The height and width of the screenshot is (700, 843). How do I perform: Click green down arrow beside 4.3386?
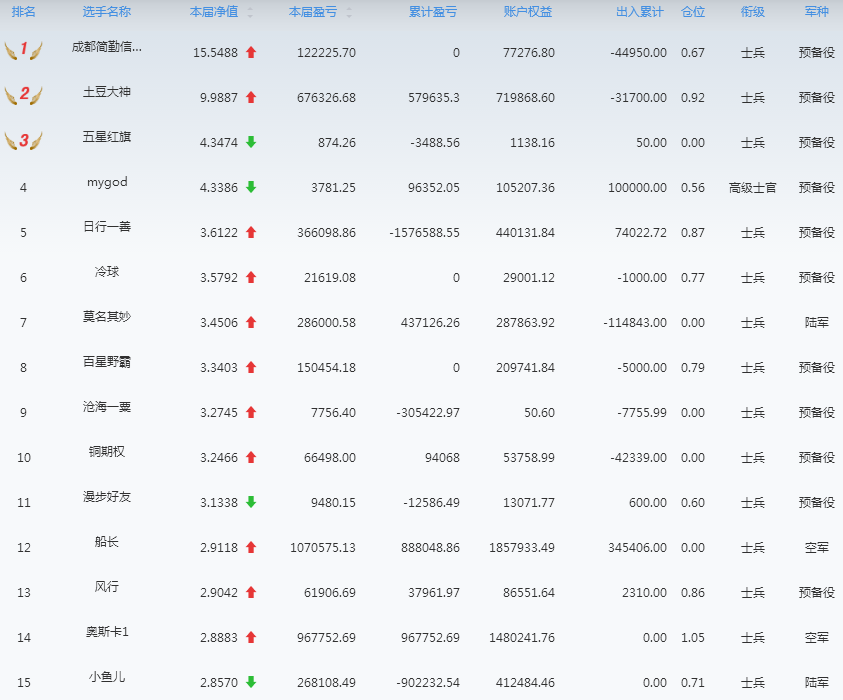pos(251,187)
